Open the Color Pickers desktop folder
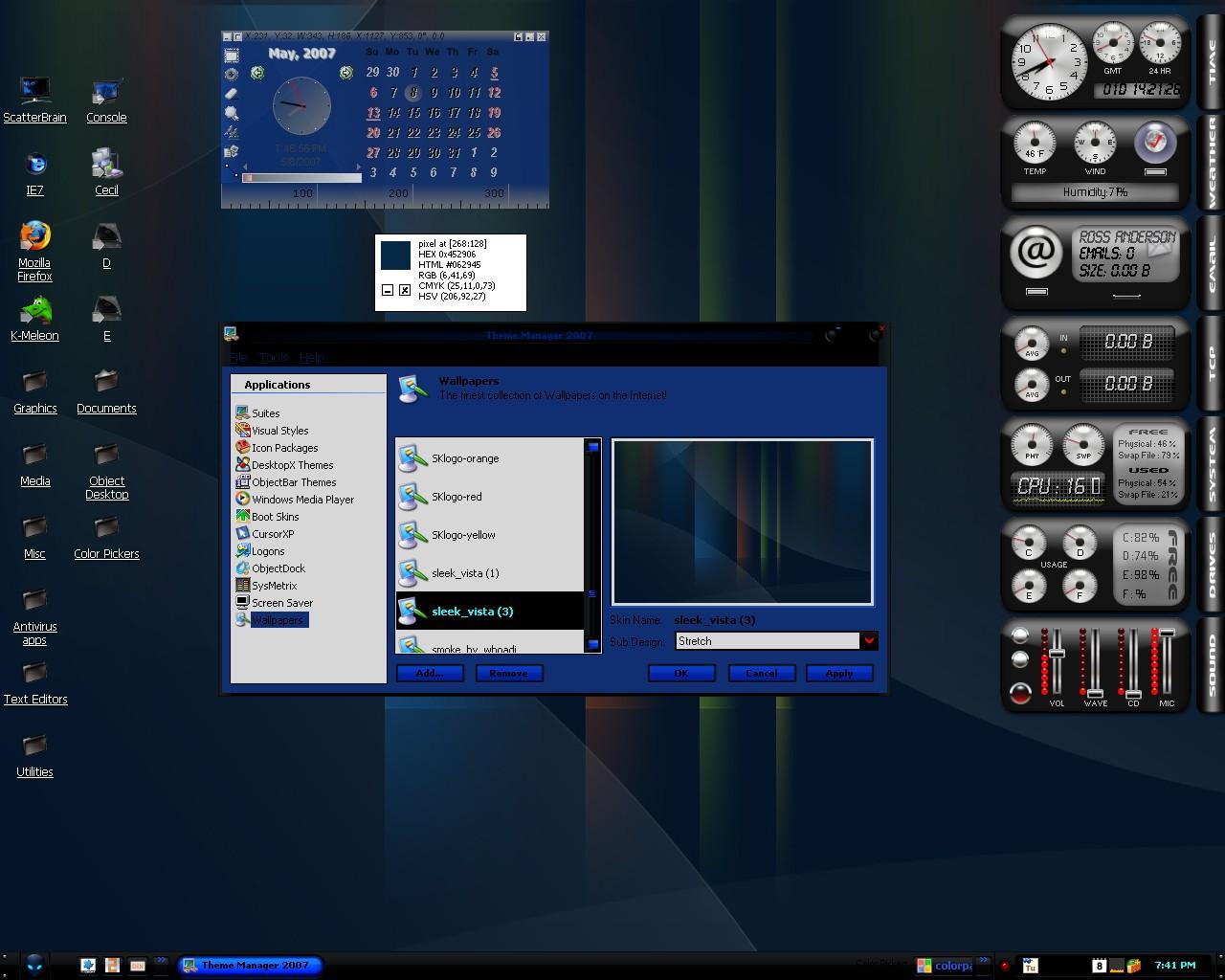This screenshot has height=980, width=1225. 106,537
